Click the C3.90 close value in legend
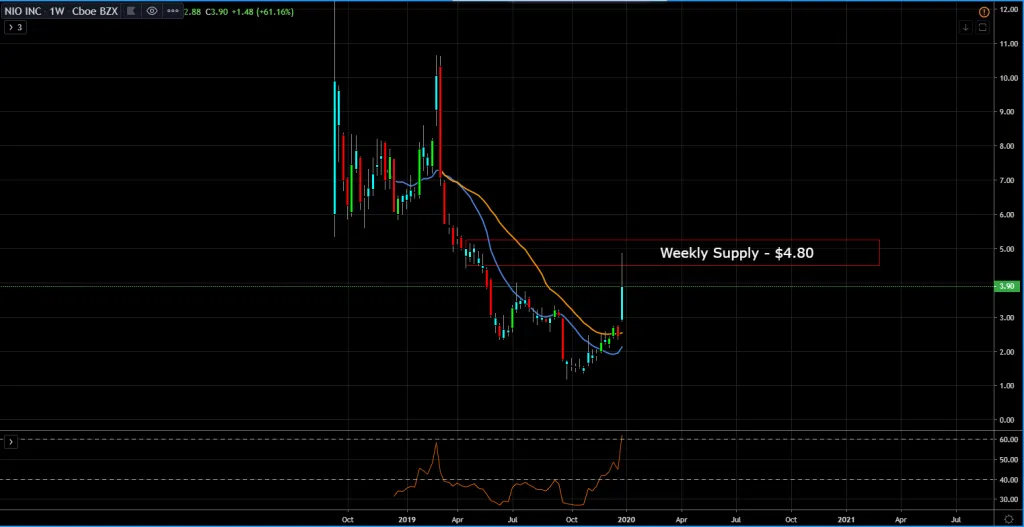1024x527 pixels. (x=216, y=12)
